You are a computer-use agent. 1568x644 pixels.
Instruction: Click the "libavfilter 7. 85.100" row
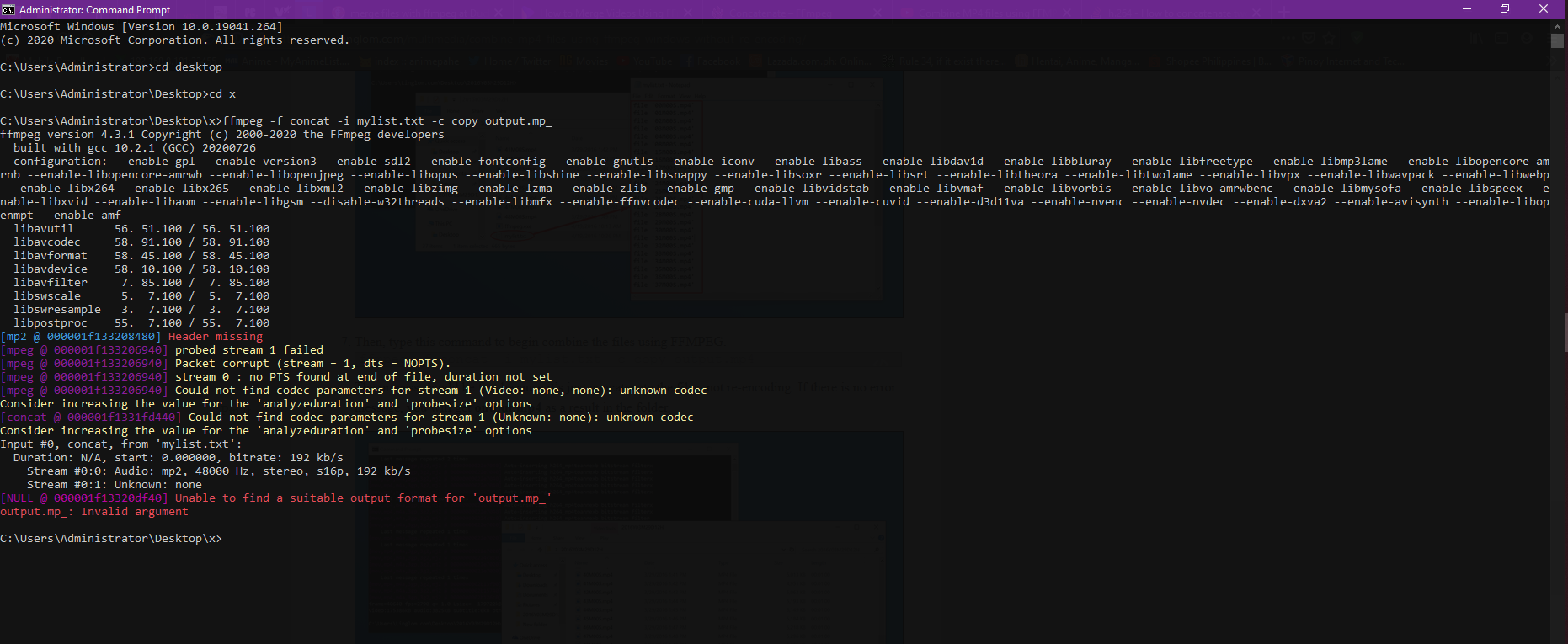pos(141,283)
